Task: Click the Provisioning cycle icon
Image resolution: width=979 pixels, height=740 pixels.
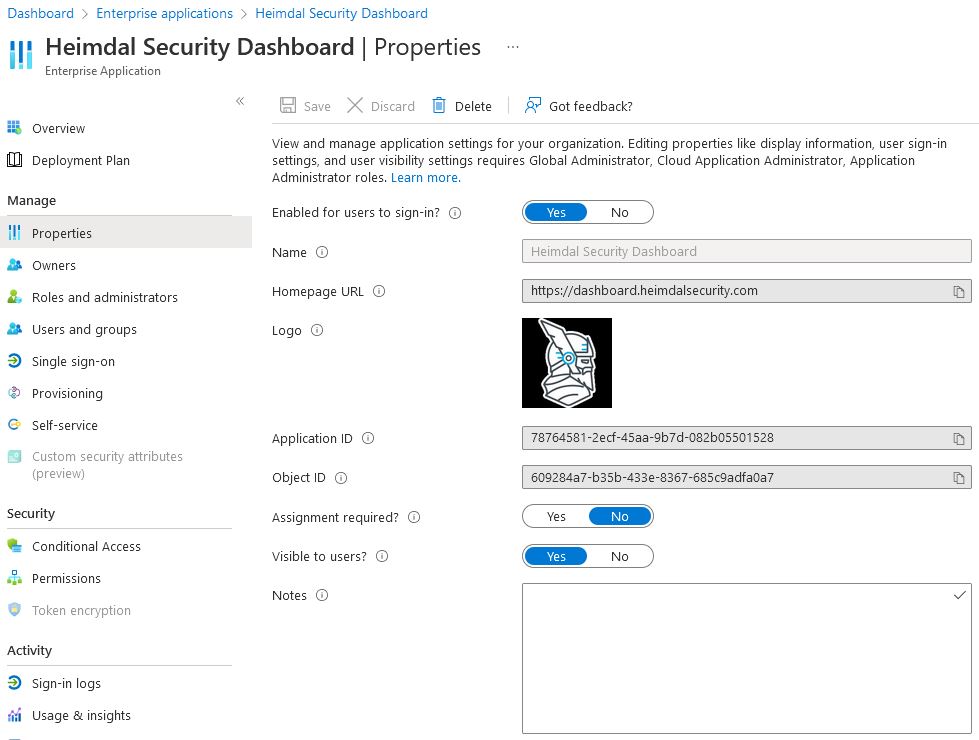Action: [x=14, y=393]
